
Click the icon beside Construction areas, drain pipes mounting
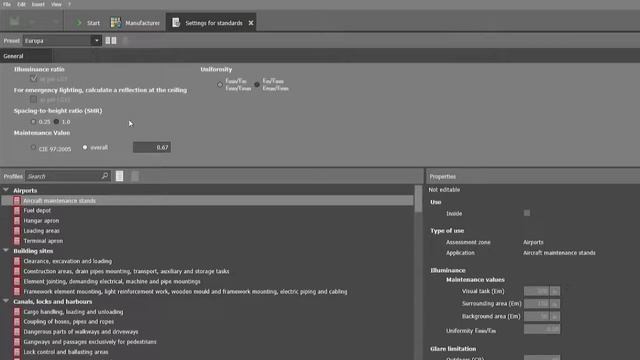pos(17,271)
